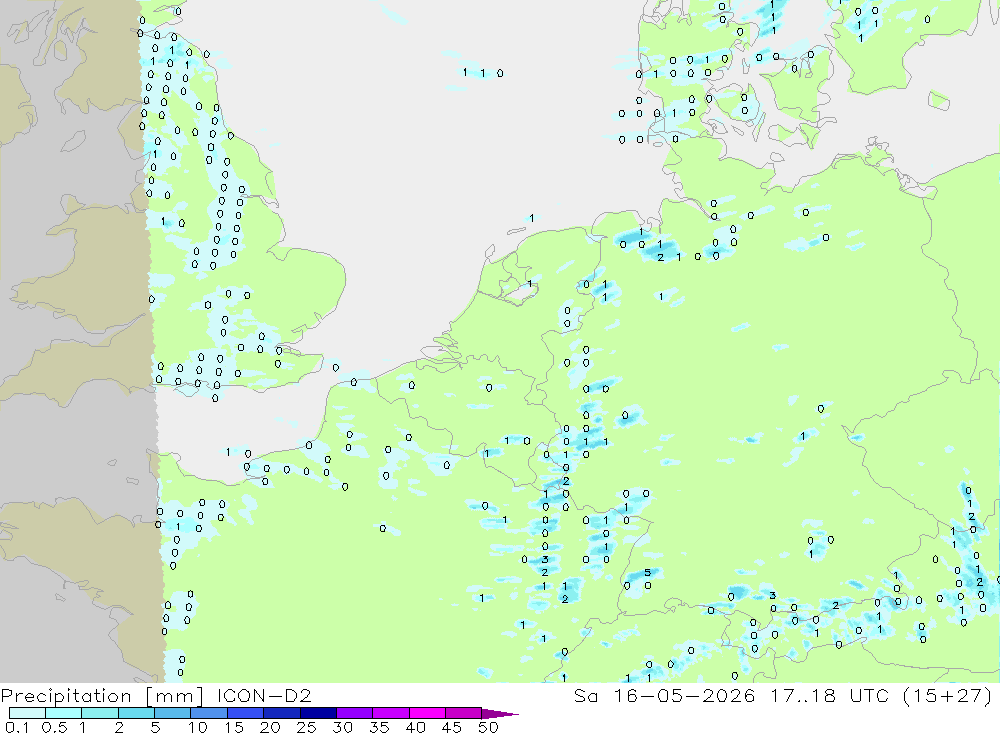Click the '20' legend scale label
The height and width of the screenshot is (733, 1000).
270,727
